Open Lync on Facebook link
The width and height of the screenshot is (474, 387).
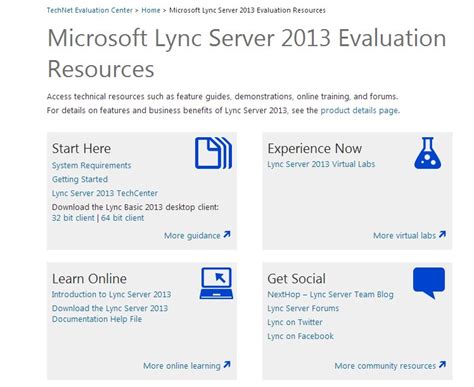300,336
